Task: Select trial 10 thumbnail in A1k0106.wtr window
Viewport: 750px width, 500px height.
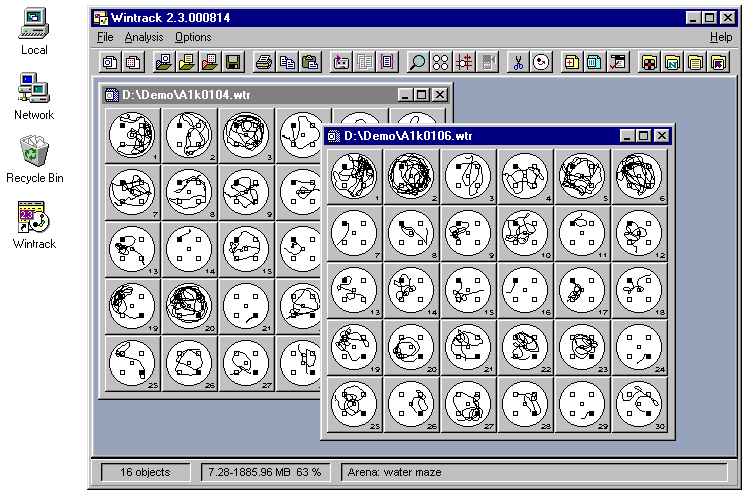Action: 525,233
